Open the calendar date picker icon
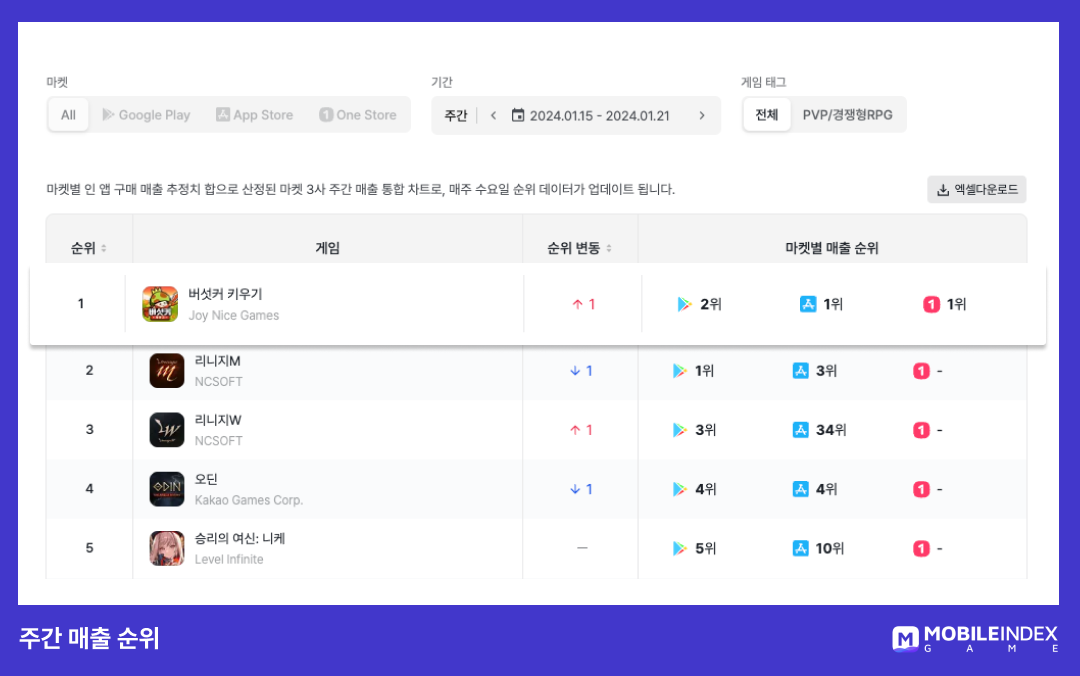 (518, 115)
